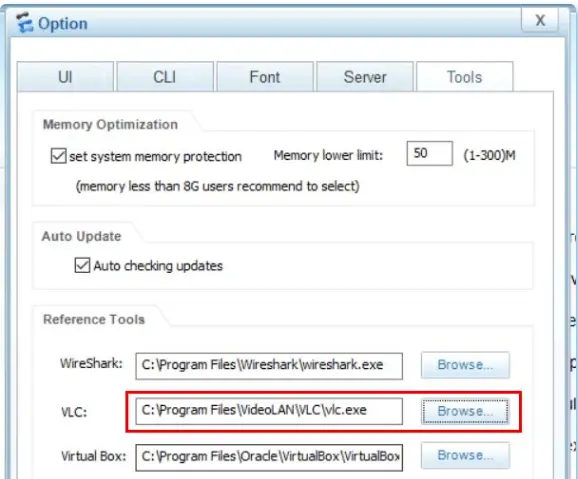578x479 pixels.
Task: Click the eNSP app icon in title bar
Action: tap(25, 23)
